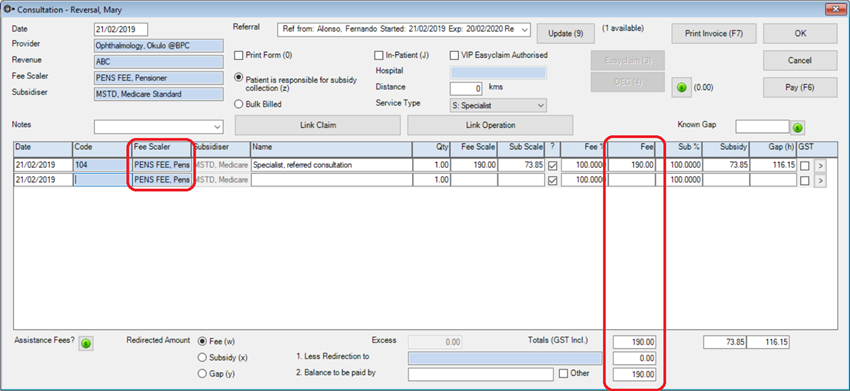850x391 pixels.
Task: Enable VIP Easyclaim Authorised checkbox
Action: (x=455, y=55)
